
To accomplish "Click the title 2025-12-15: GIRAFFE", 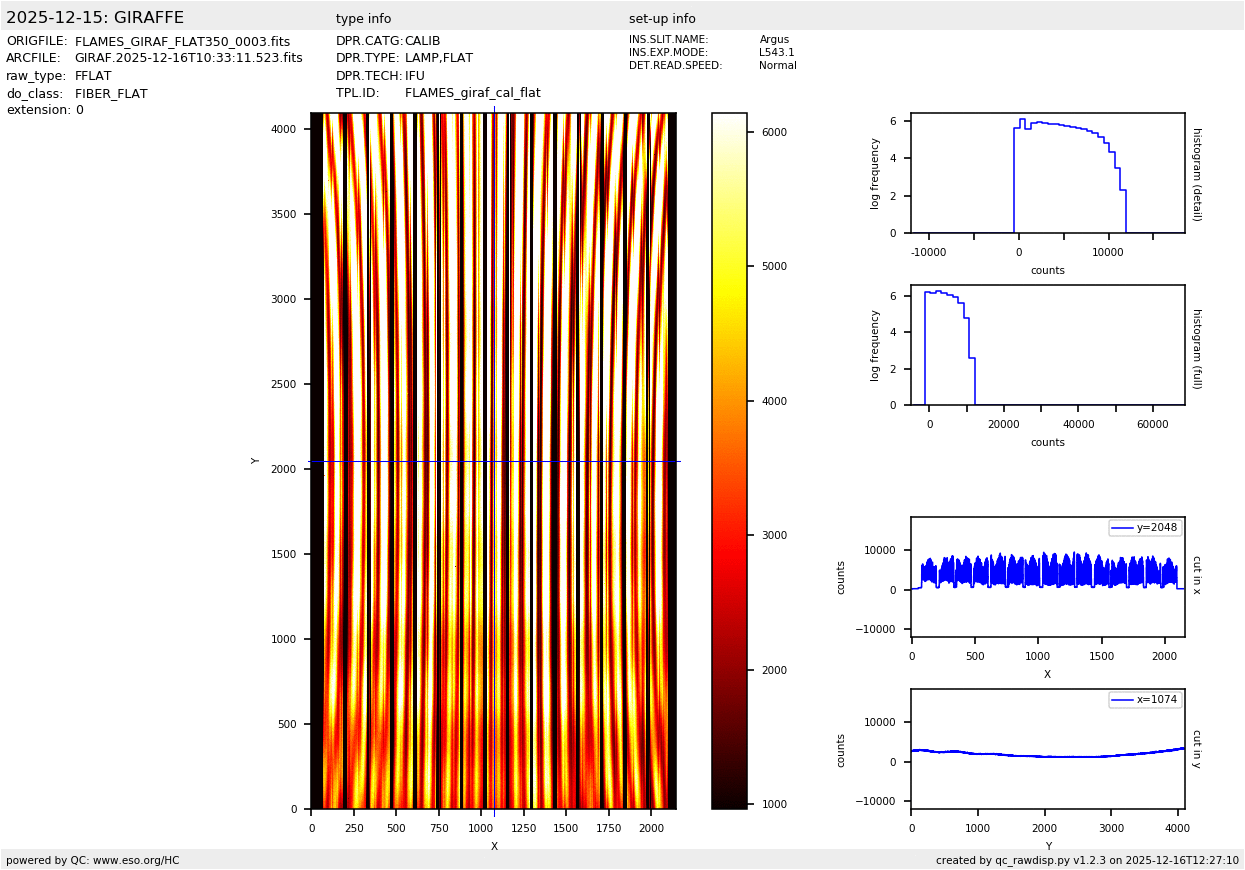I will [95, 18].
